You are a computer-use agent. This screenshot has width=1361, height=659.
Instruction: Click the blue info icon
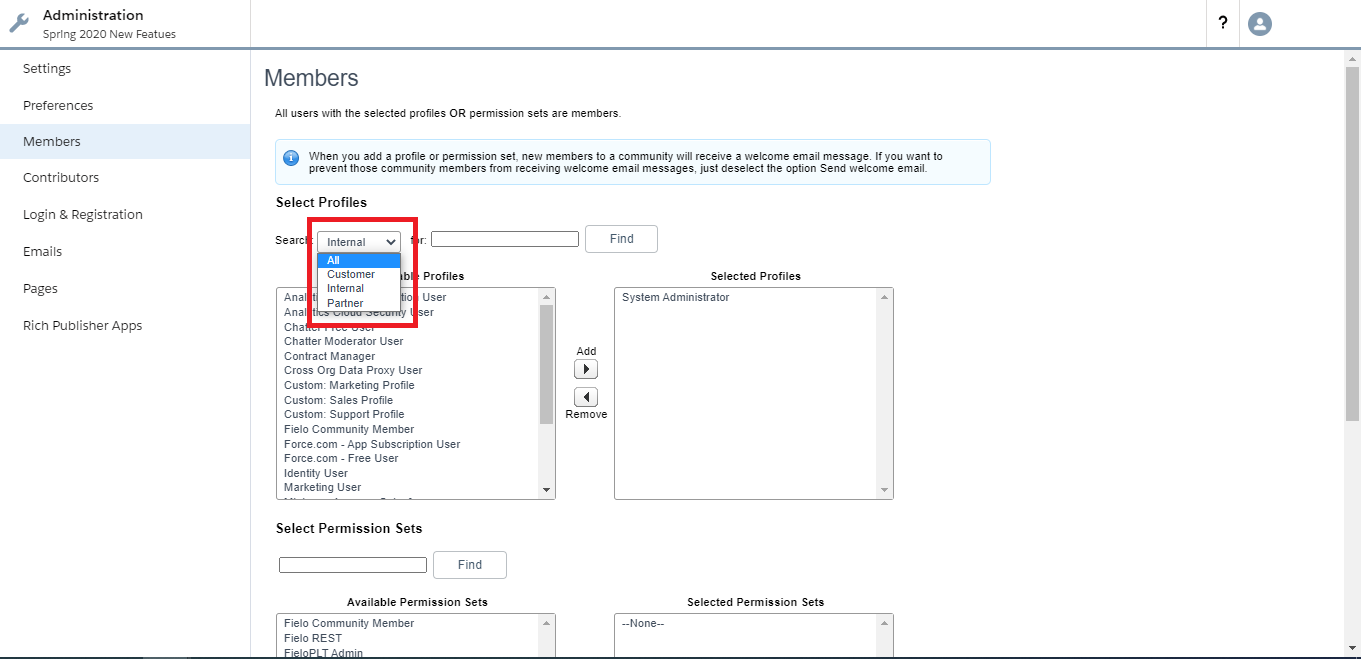(291, 158)
